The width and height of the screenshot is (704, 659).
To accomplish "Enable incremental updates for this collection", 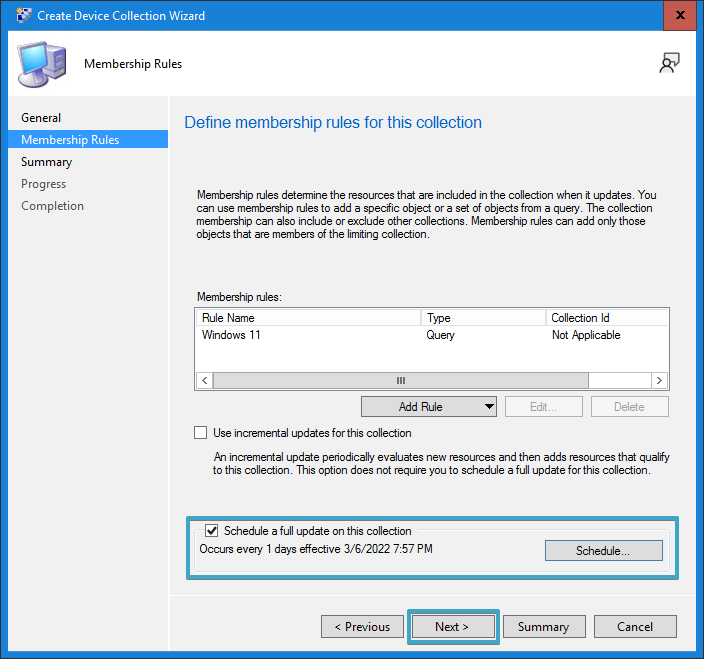I will pos(201,433).
